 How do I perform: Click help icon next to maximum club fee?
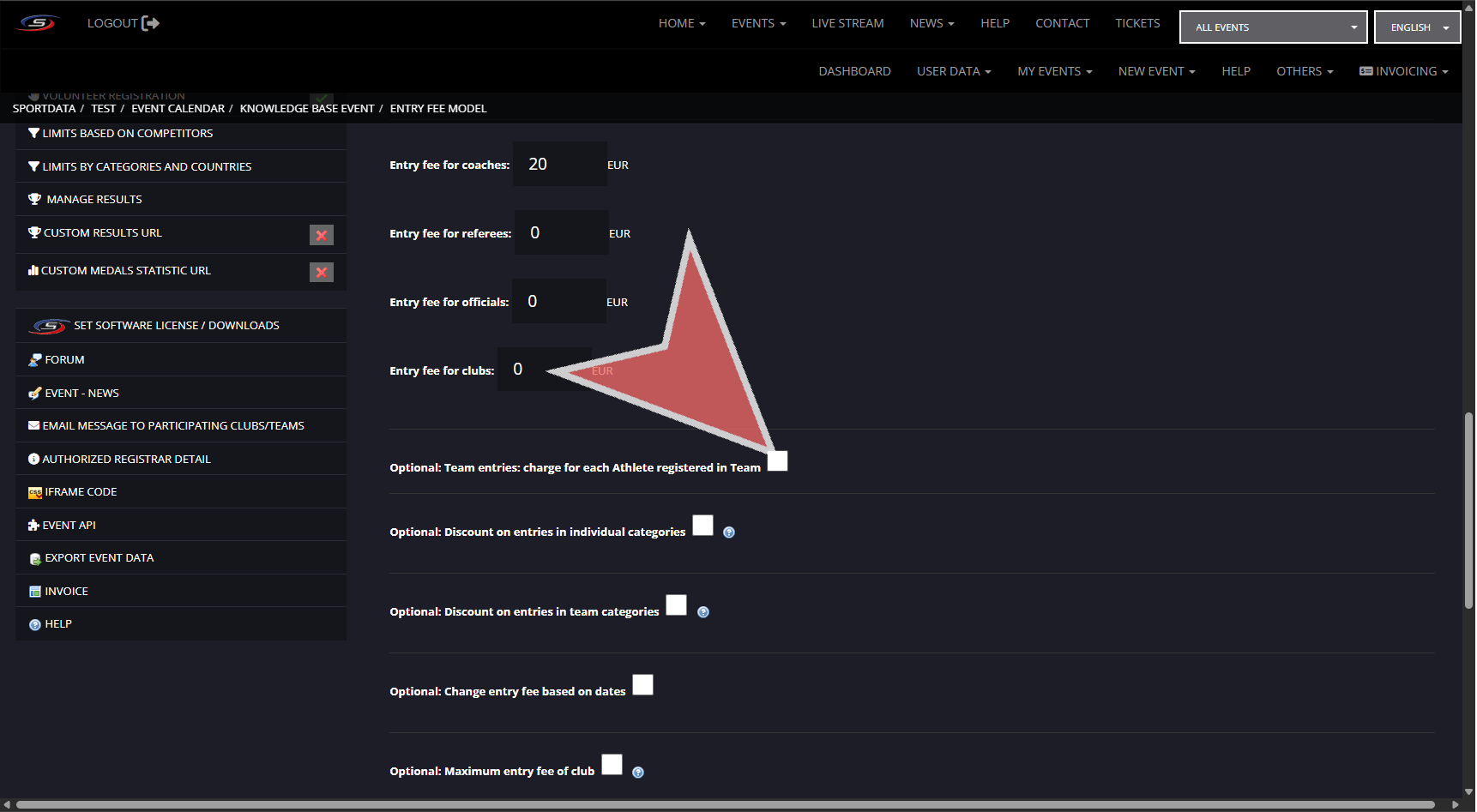(638, 773)
